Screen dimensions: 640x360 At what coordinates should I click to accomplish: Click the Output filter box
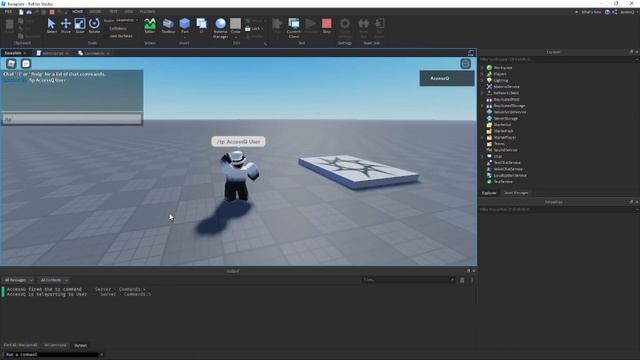409,280
